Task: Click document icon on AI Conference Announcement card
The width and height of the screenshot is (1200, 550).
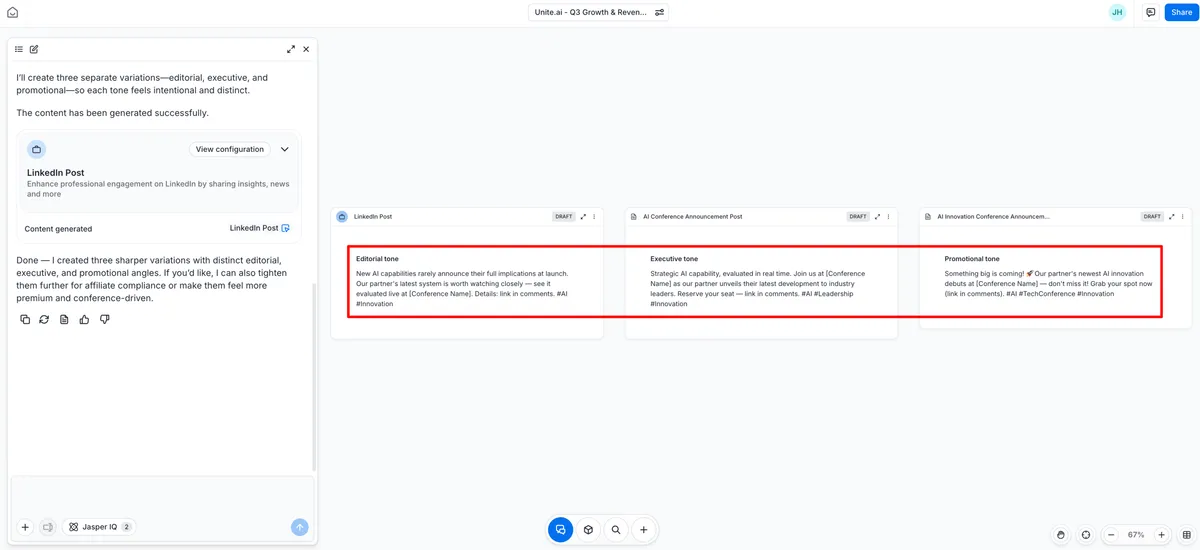Action: (634, 216)
